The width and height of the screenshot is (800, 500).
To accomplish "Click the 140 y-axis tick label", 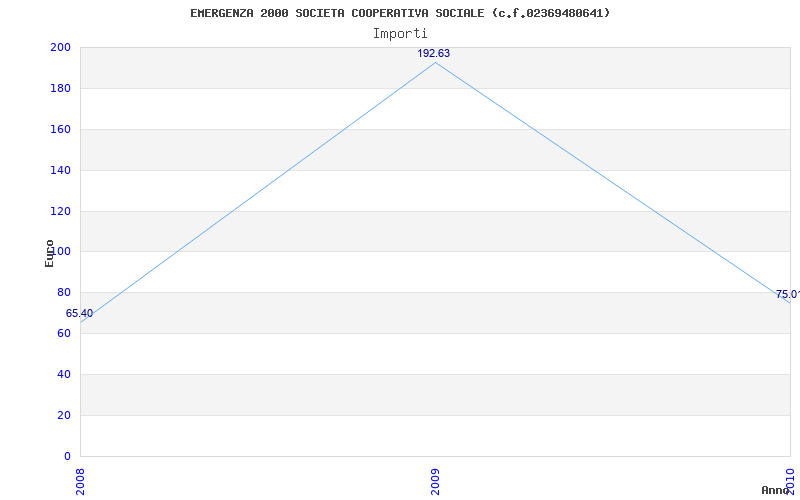I will (60, 170).
